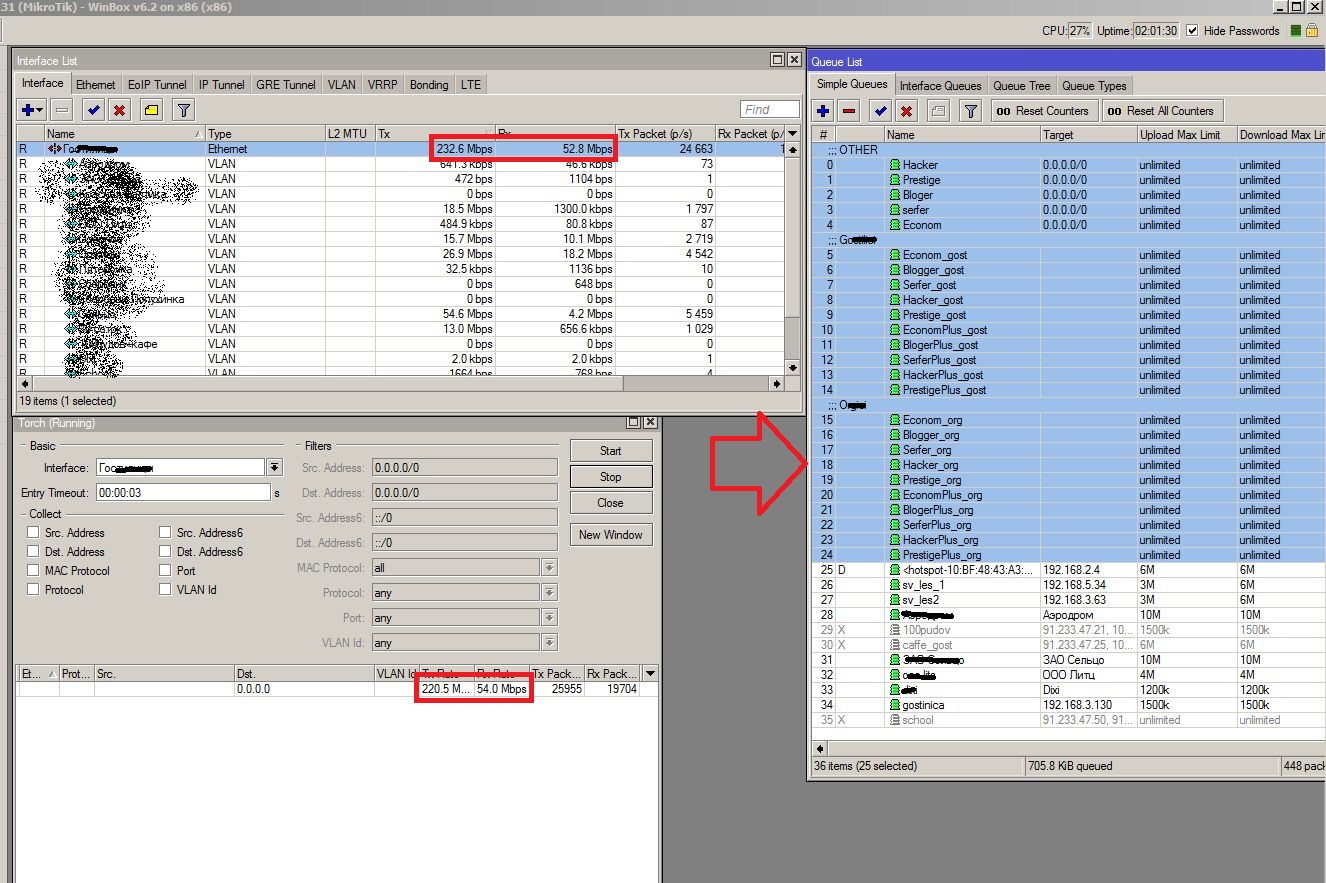Check the VLAN Id collect option
Image resolution: width=1326 pixels, height=883 pixels.
tap(165, 590)
